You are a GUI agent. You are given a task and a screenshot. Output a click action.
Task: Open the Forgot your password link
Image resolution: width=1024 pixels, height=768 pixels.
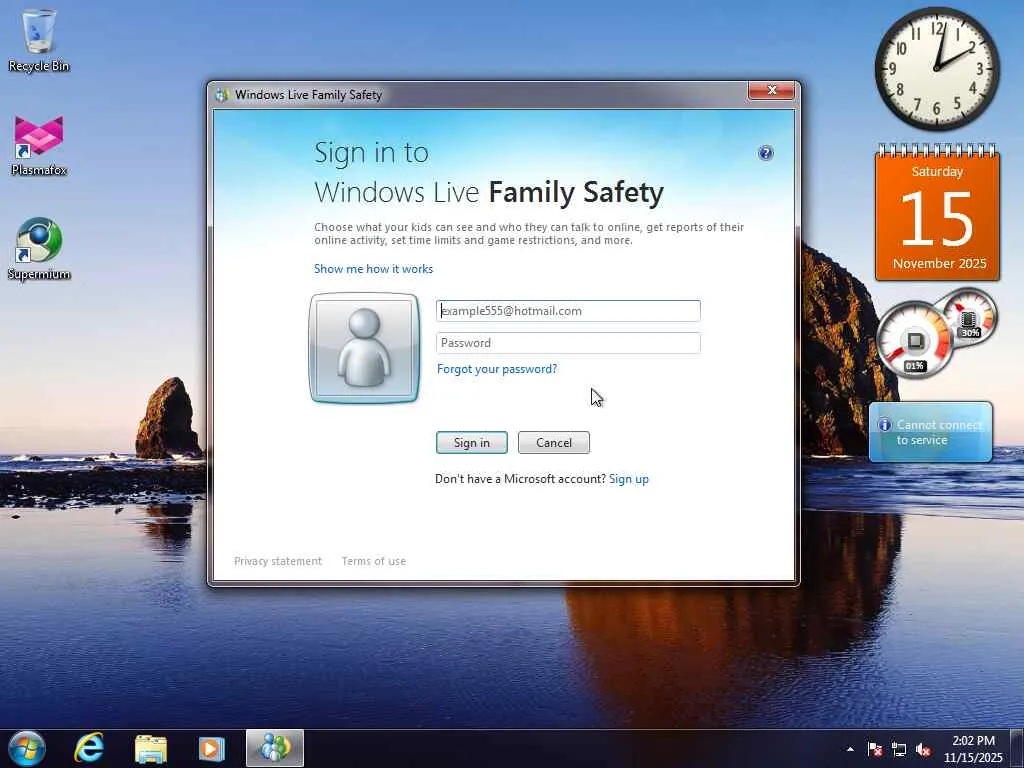click(497, 369)
